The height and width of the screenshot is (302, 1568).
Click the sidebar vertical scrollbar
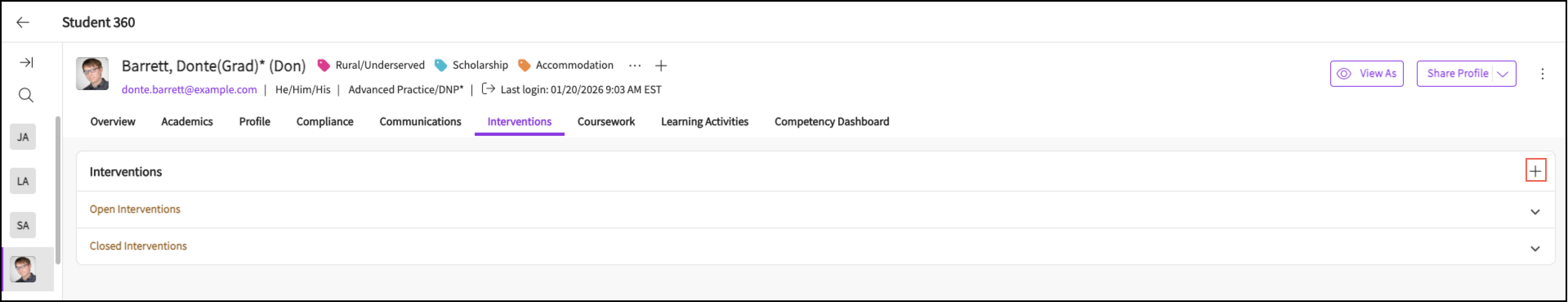tap(58, 189)
